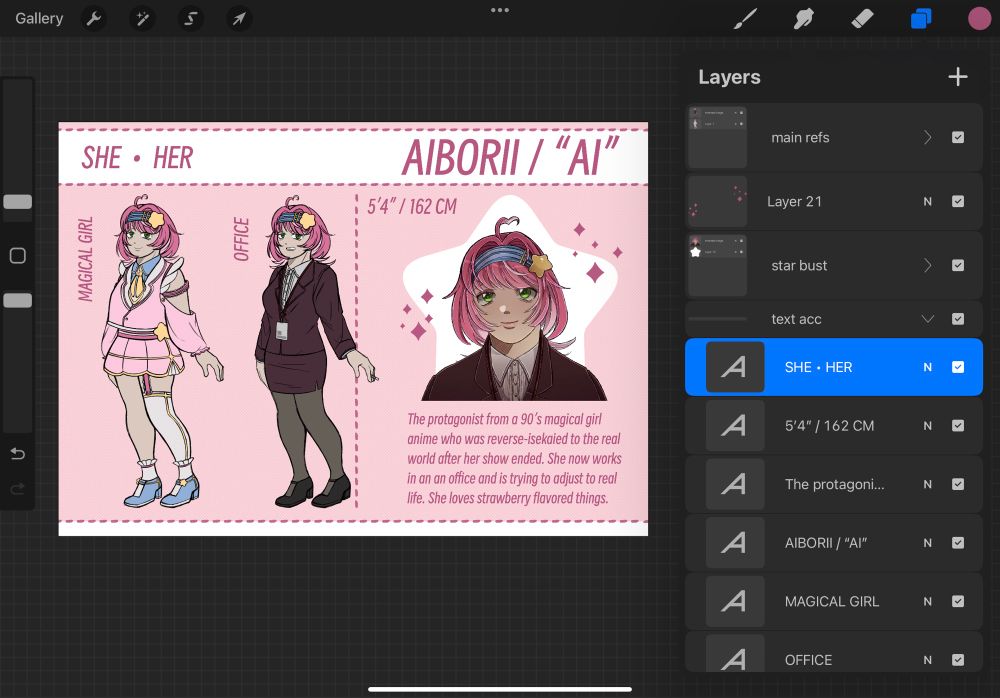Tap text icon of 5'4" / 162 CM layer
Image resolution: width=1000 pixels, height=698 pixels.
(x=735, y=426)
